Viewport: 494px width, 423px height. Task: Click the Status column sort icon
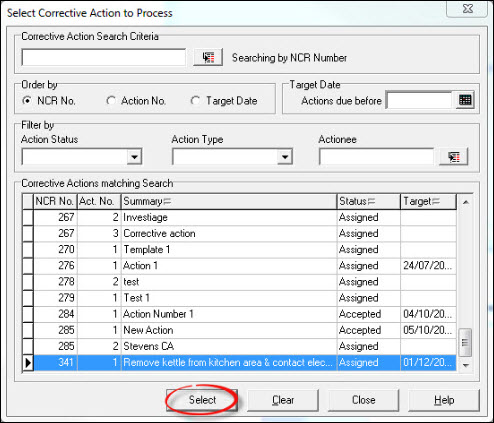(x=371, y=201)
